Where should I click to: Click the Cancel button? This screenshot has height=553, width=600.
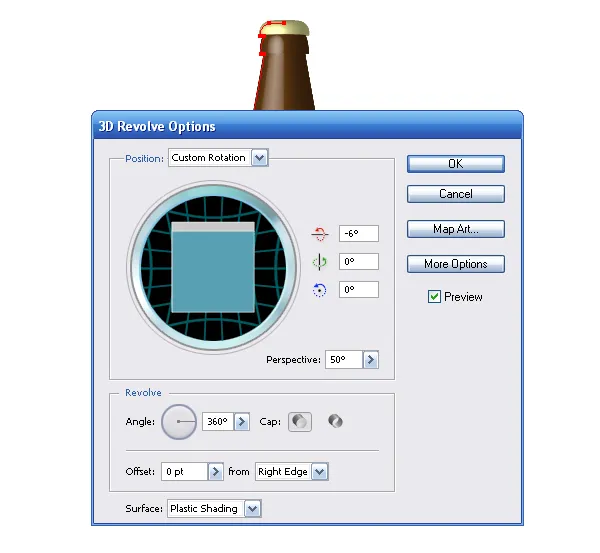[456, 194]
